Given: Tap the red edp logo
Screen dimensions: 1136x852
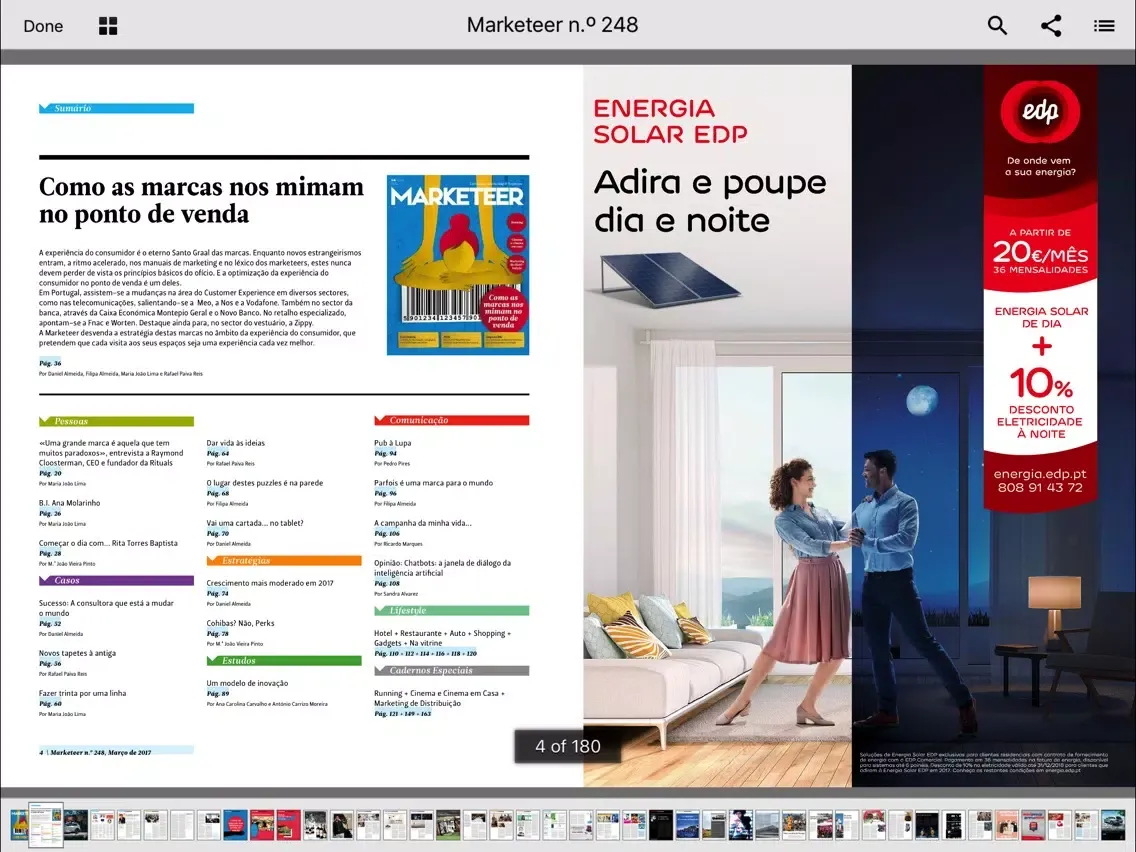Looking at the screenshot, I should (x=1040, y=112).
